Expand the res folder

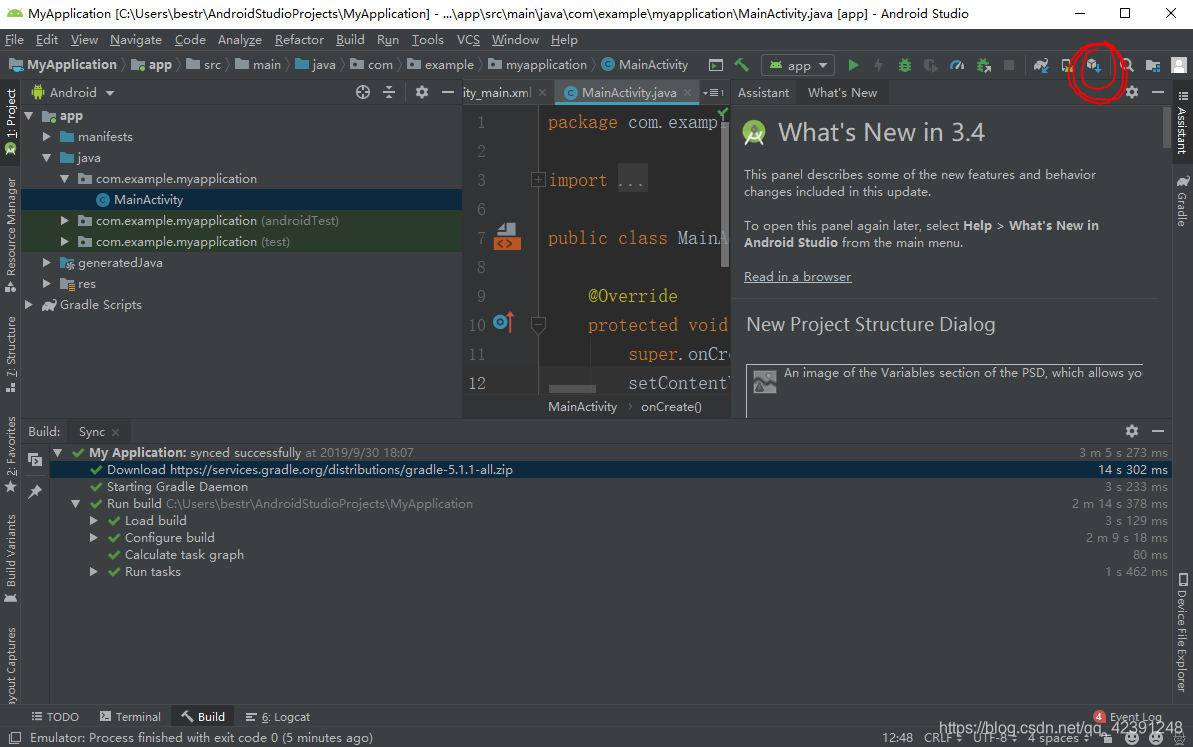pos(46,283)
